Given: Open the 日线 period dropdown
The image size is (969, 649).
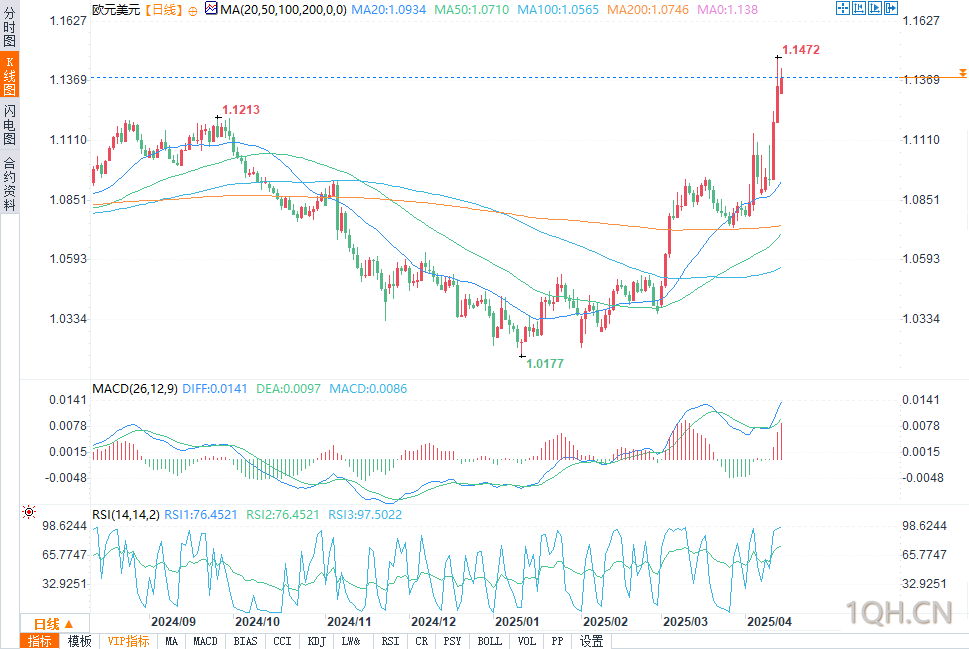Looking at the screenshot, I should (x=54, y=623).
